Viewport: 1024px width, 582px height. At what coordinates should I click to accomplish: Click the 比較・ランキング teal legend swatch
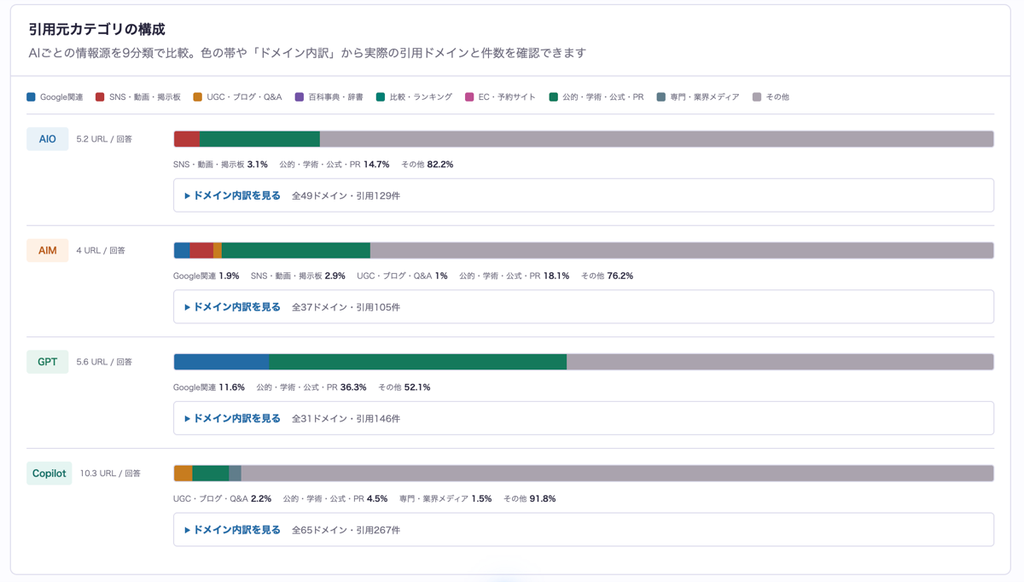(x=380, y=97)
